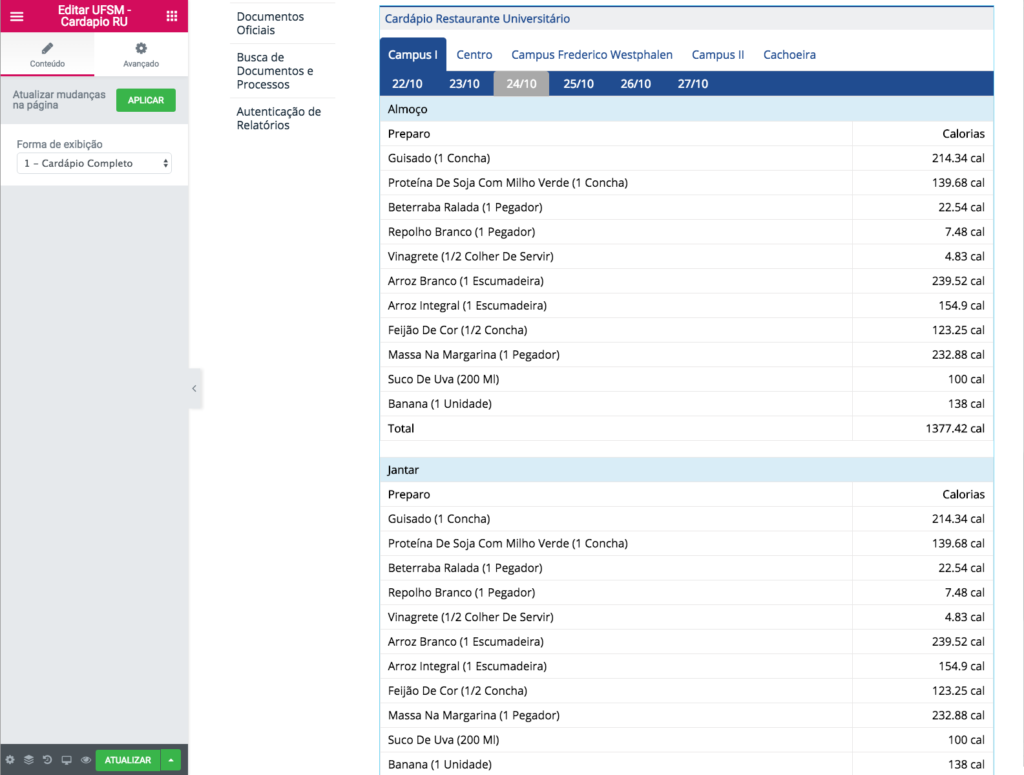Open page settings gear in footer
This screenshot has height=775, width=1024.
10,760
